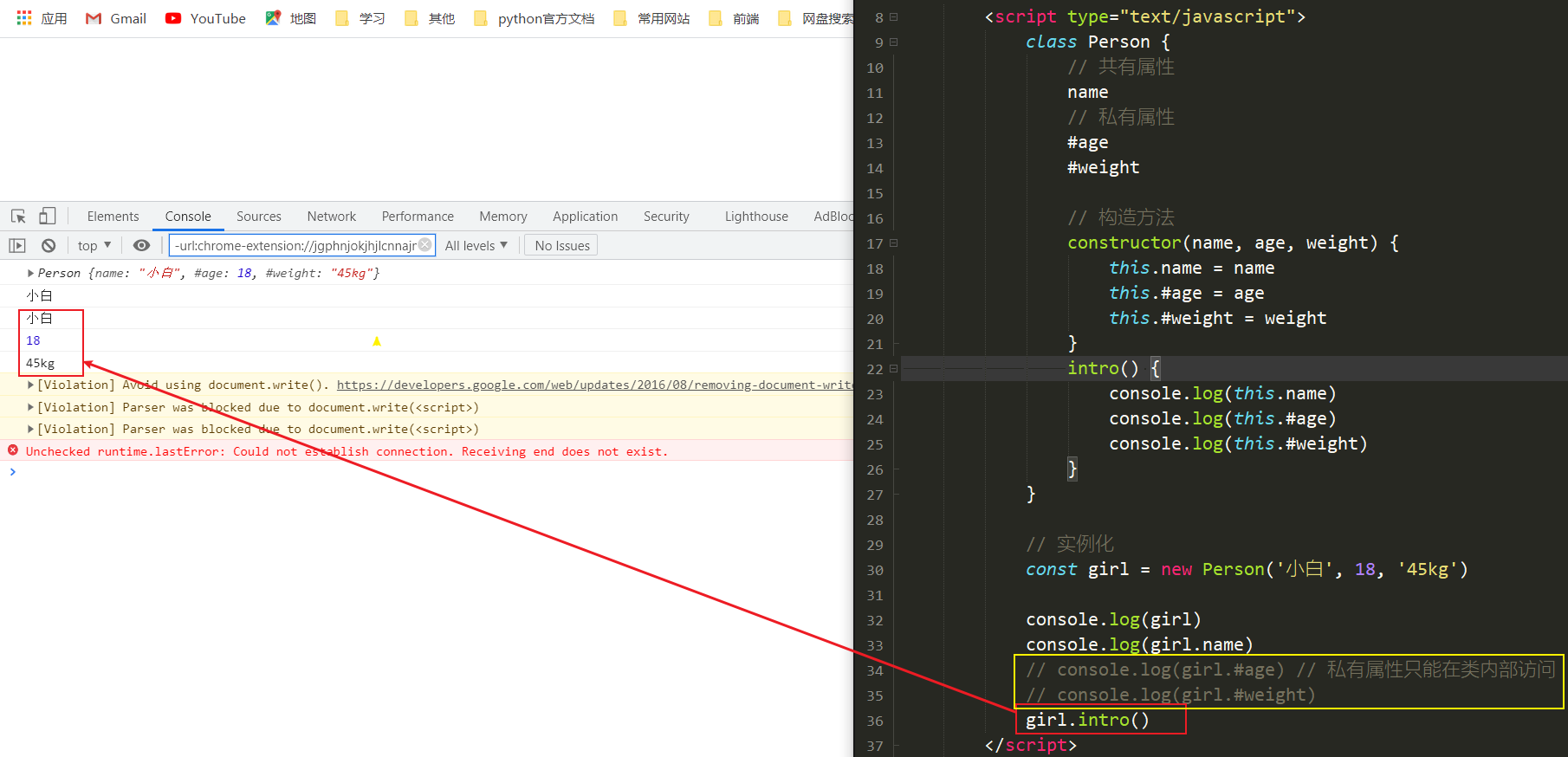The image size is (1568, 757).
Task: Expand the Avoid using document.write violation
Action: coord(31,385)
